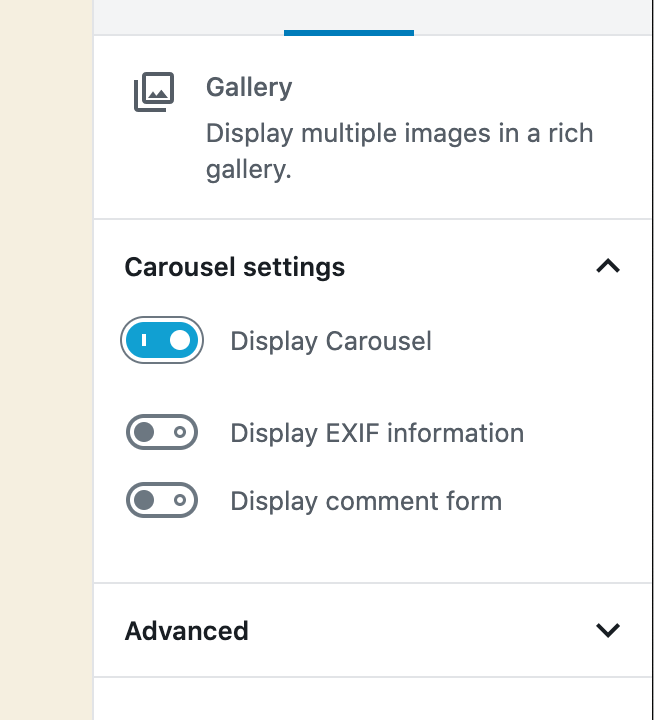The width and height of the screenshot is (654, 720).
Task: Click the Display Carousel label text
Action: (331, 341)
